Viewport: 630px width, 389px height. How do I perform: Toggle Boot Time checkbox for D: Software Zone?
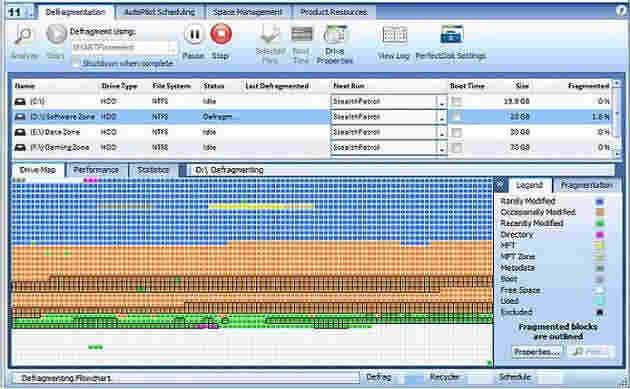(456, 117)
